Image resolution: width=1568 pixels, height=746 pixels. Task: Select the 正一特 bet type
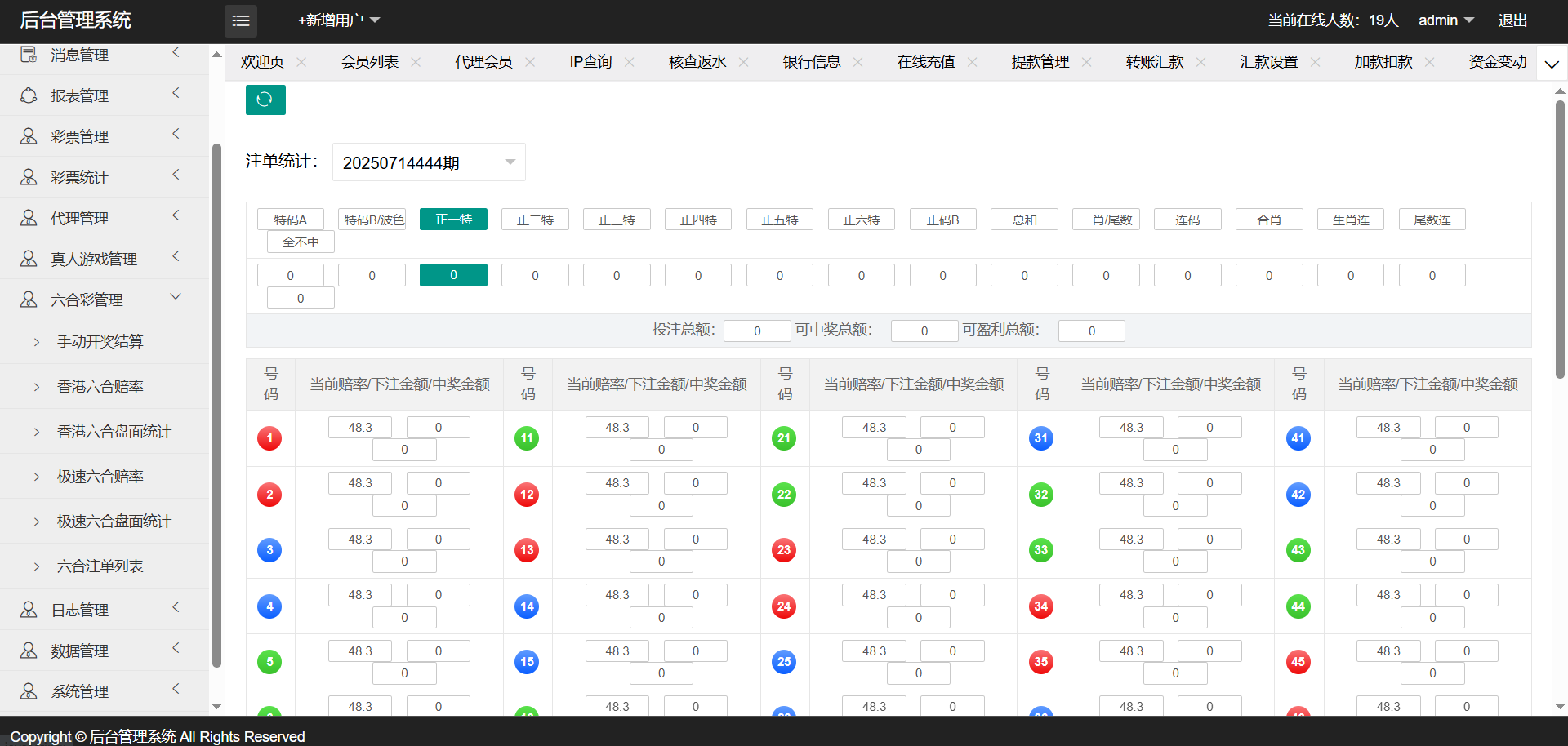(453, 220)
